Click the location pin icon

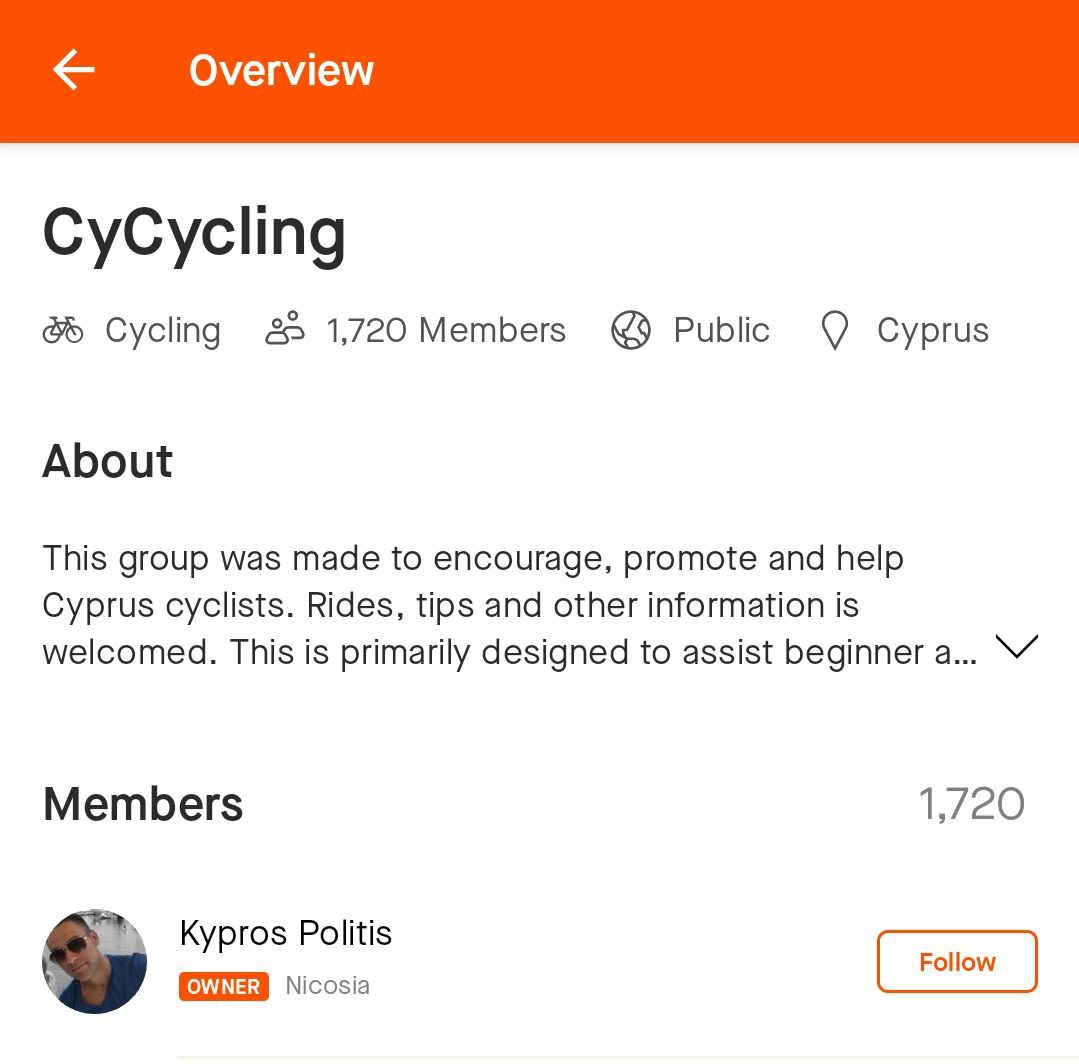click(834, 331)
